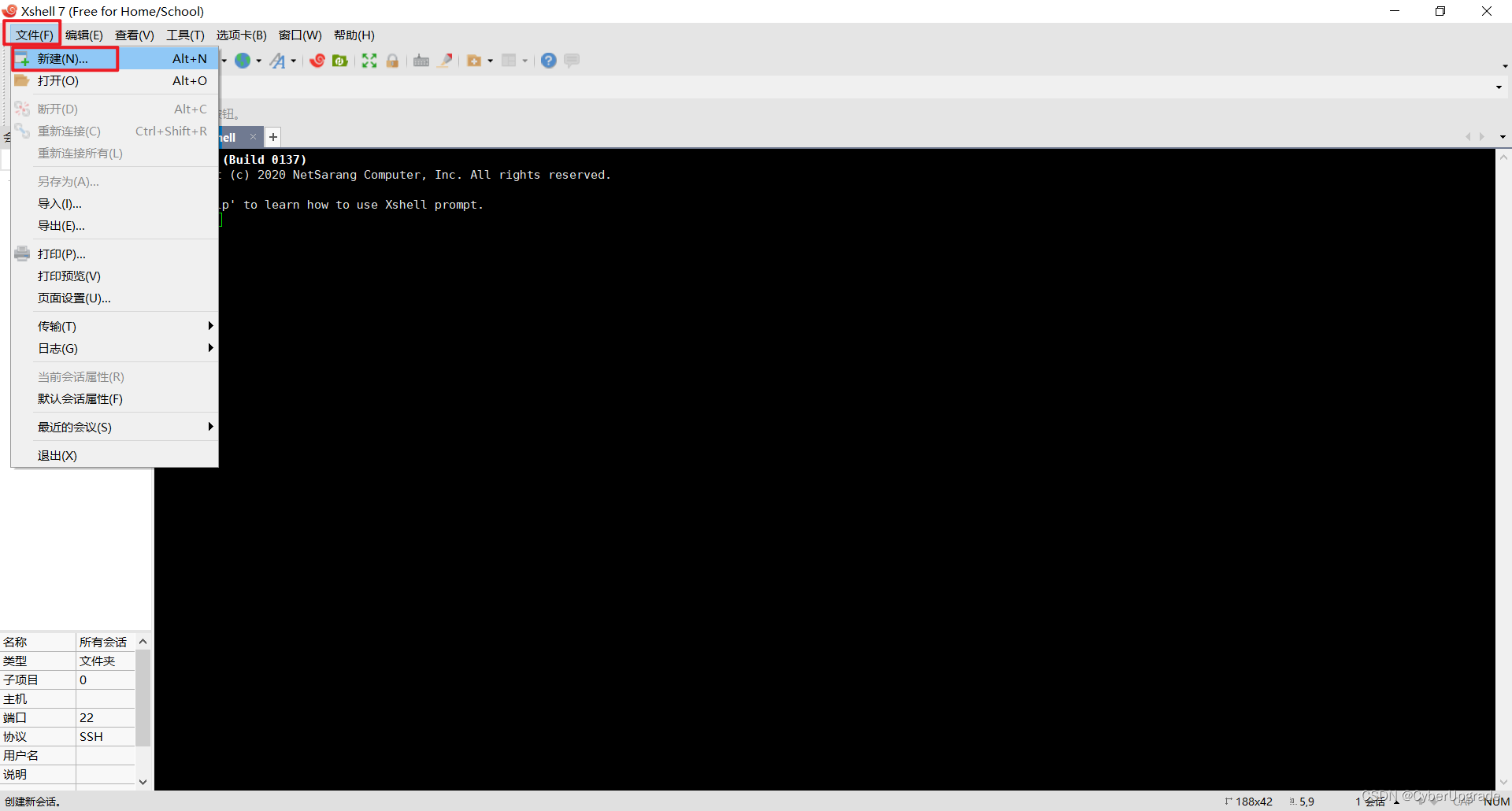
Task: Click the printer icon beside 打印(P)
Action: pyautogui.click(x=22, y=254)
